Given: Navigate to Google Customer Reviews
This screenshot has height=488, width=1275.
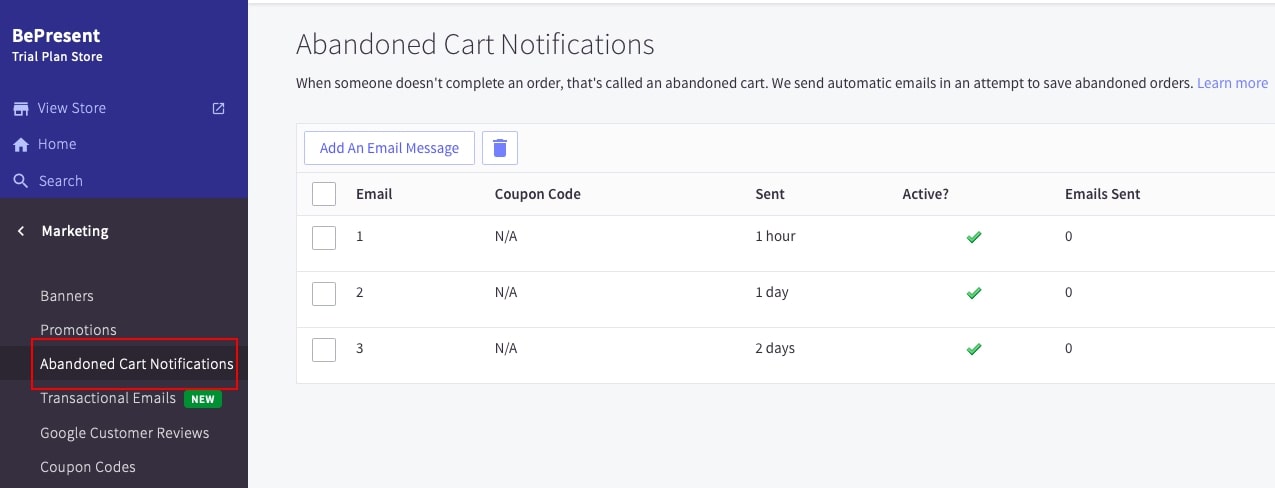Looking at the screenshot, I should (x=125, y=433).
